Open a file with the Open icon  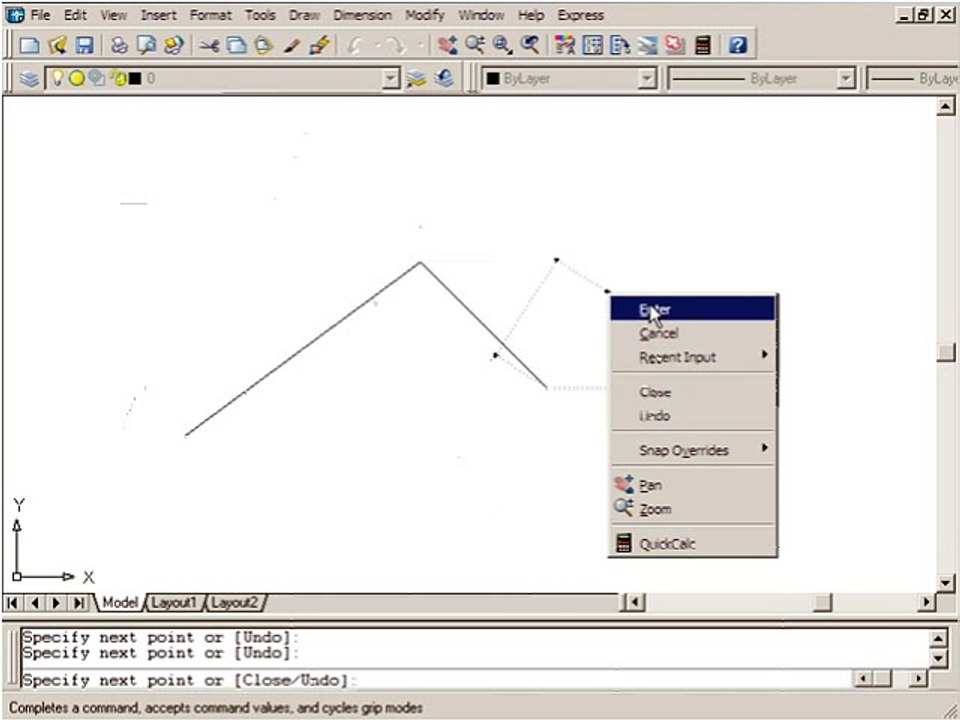point(57,45)
